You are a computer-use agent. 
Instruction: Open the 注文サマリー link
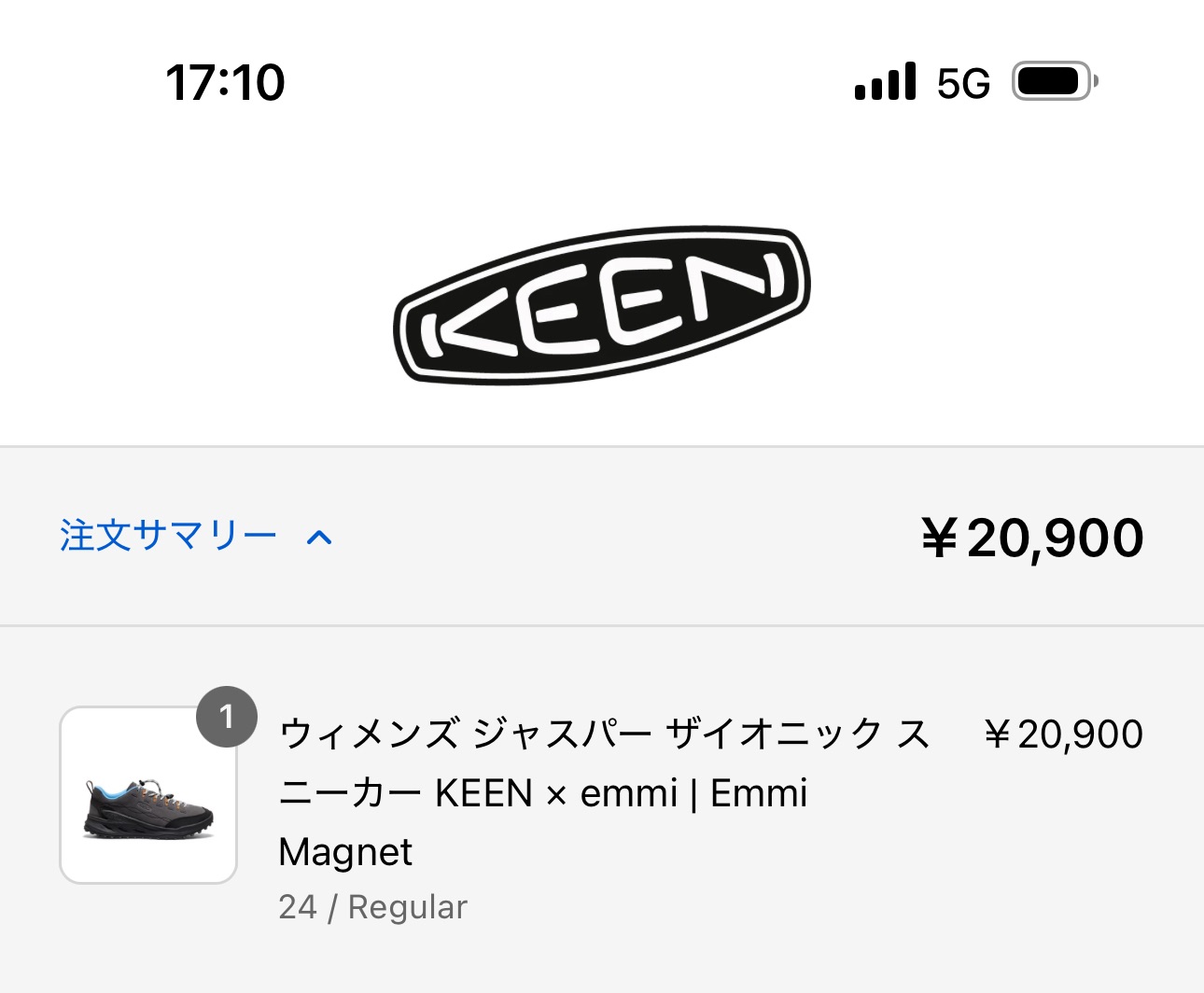pos(166,537)
